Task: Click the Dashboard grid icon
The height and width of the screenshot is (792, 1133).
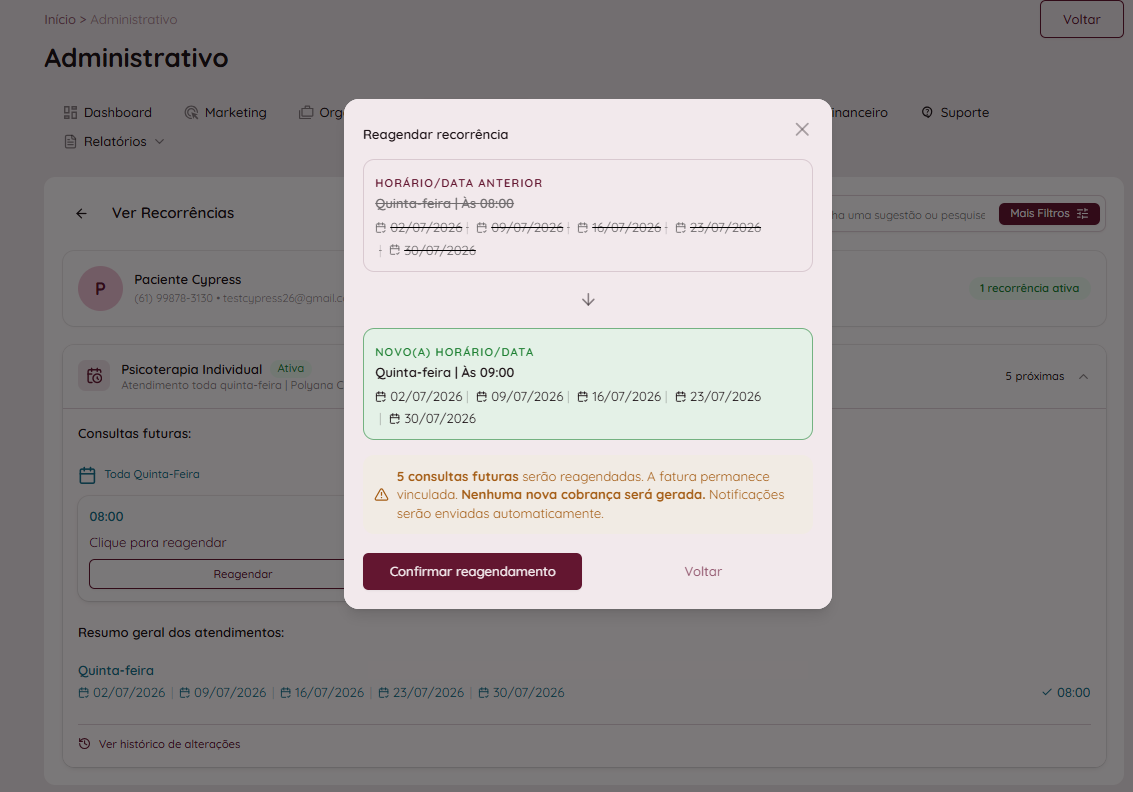Action: coord(70,113)
